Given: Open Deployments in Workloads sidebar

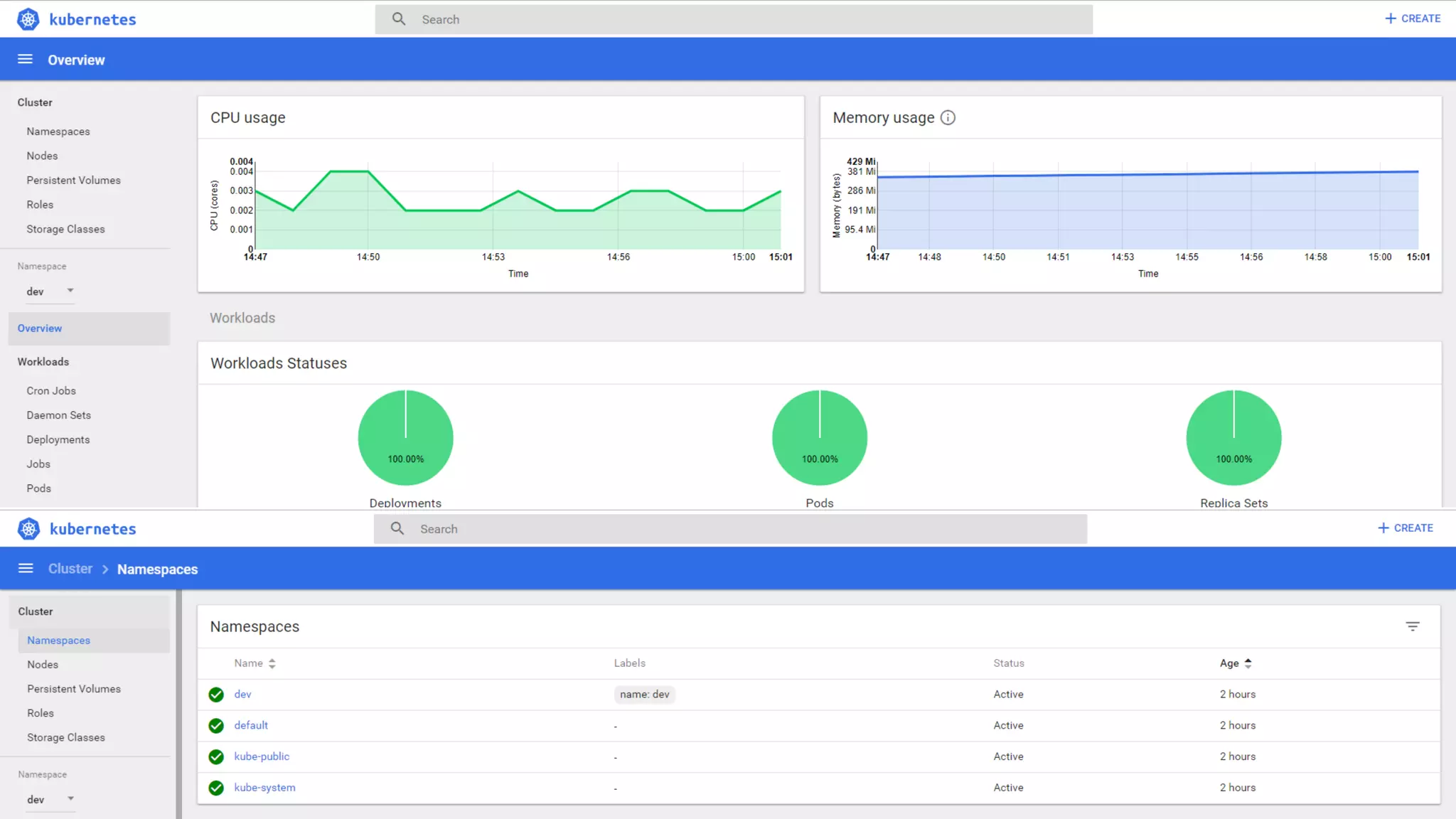Looking at the screenshot, I should 58,439.
